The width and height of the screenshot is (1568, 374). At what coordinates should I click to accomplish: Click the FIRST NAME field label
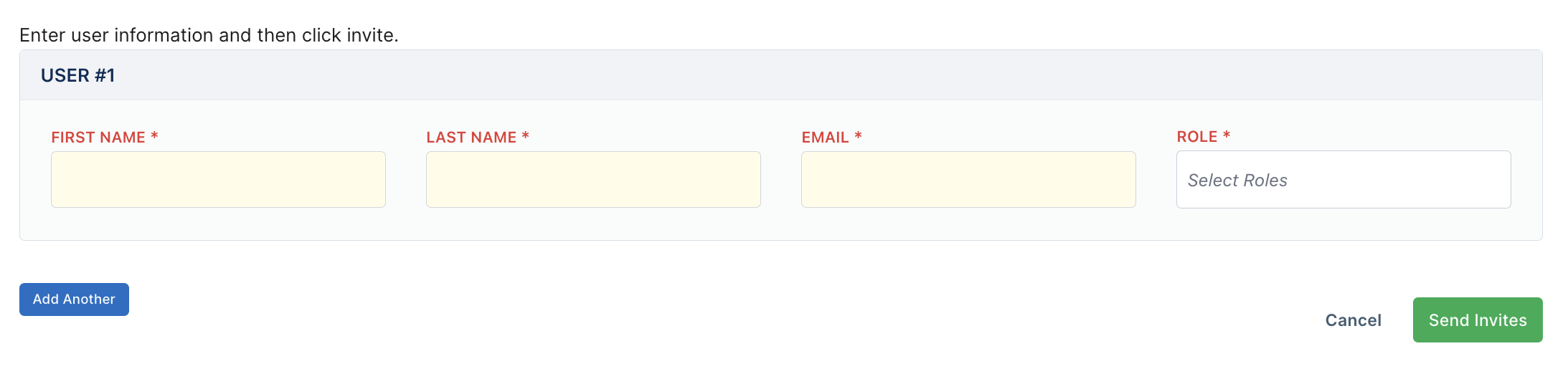[x=98, y=137]
